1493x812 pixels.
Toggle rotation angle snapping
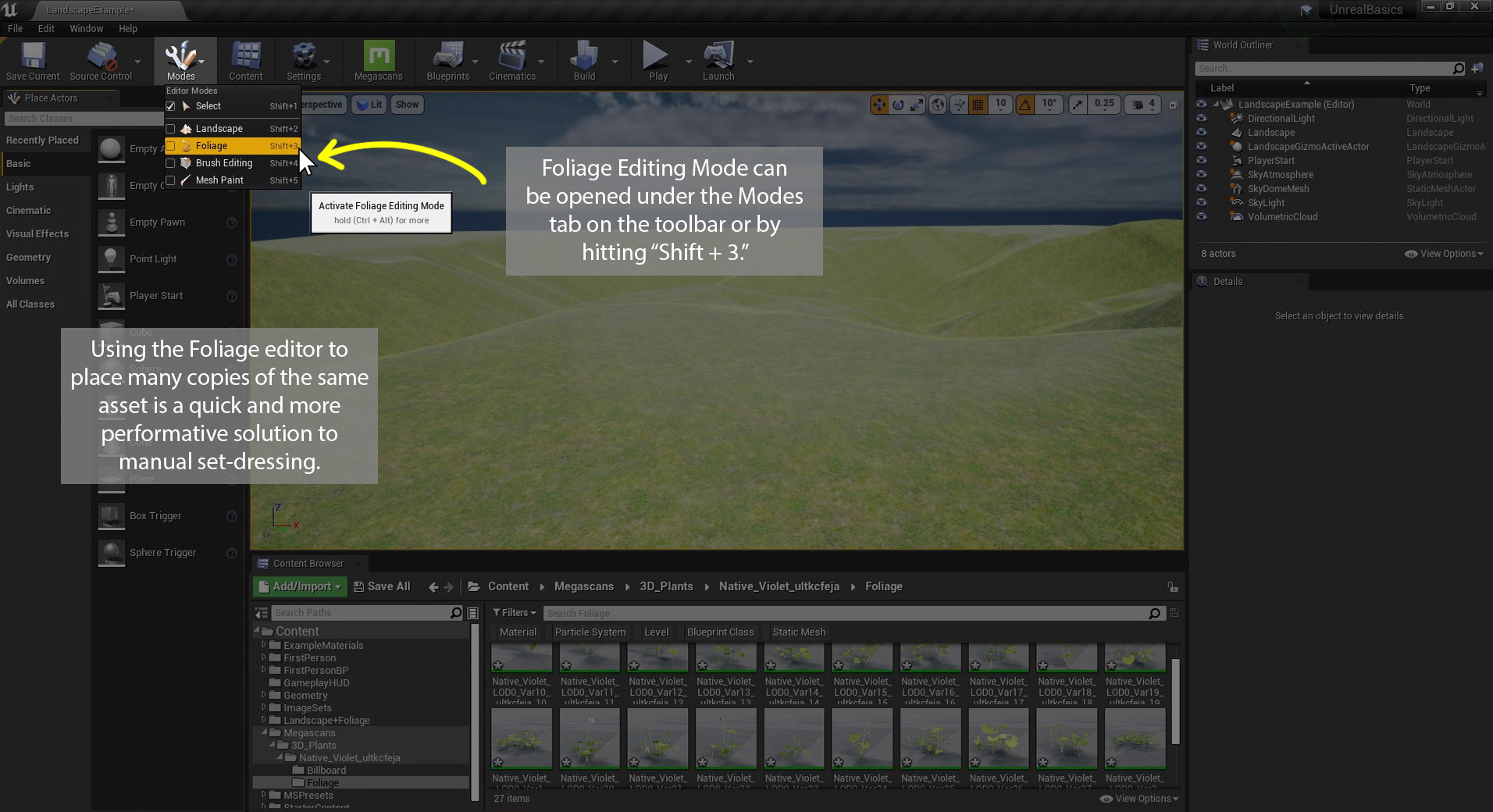tap(1025, 105)
